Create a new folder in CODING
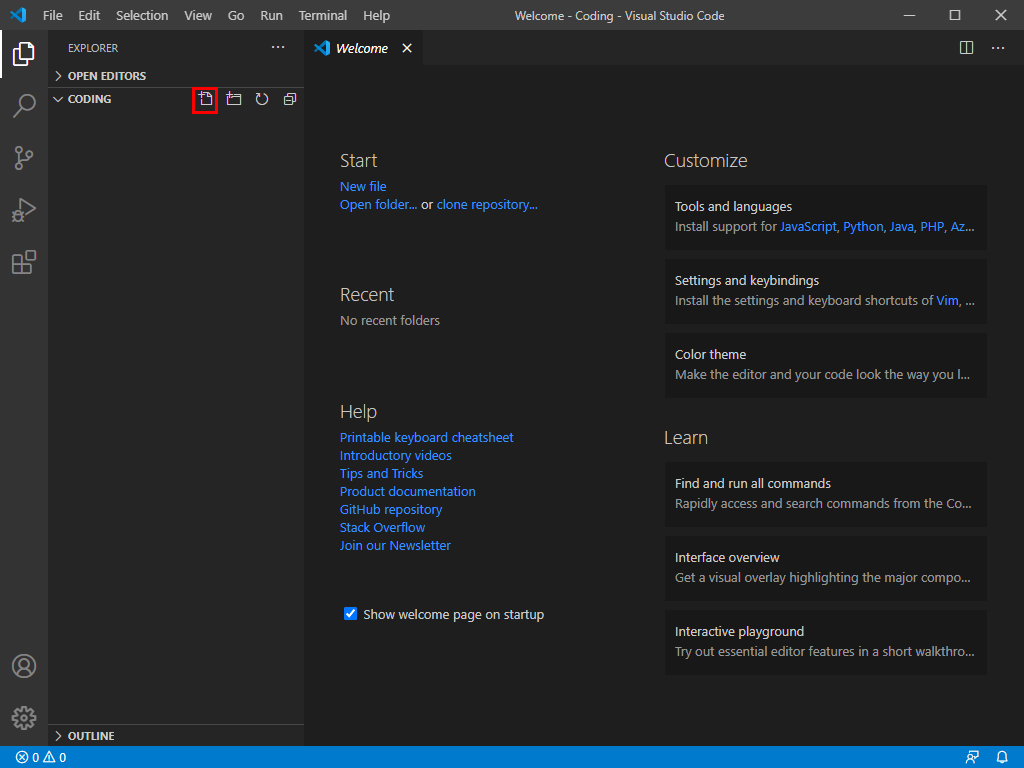 234,99
